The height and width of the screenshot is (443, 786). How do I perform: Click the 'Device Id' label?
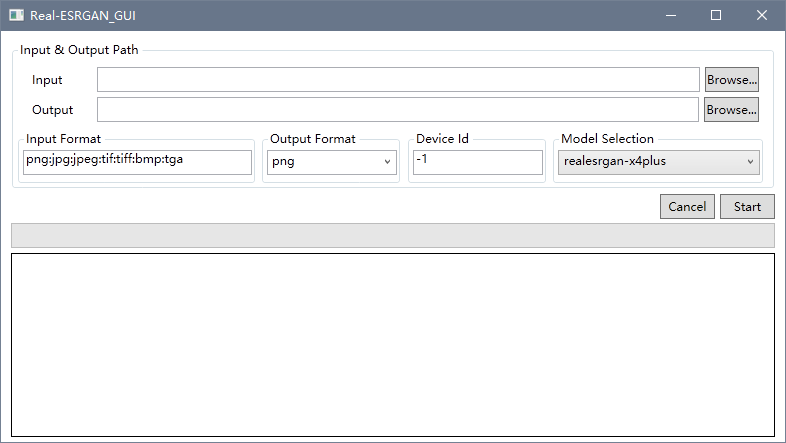tap(442, 138)
